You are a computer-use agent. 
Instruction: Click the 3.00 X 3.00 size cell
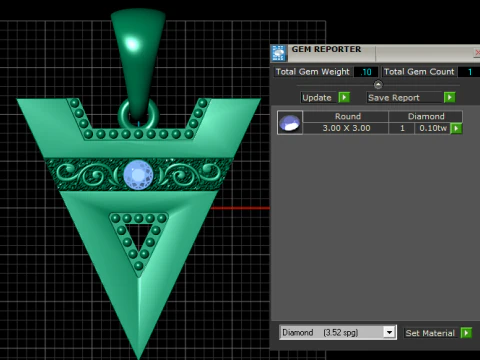(x=346, y=128)
